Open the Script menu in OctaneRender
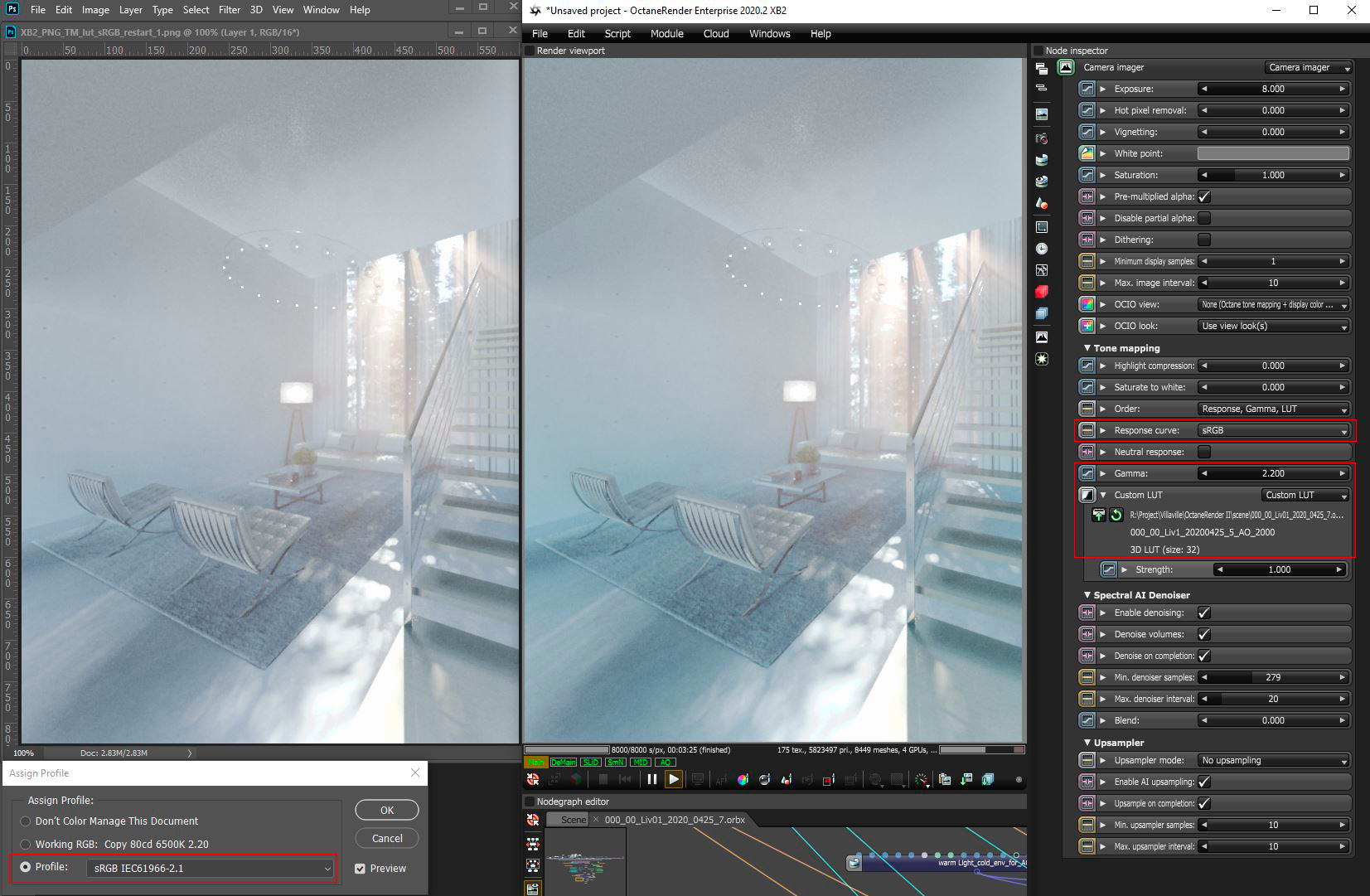 (x=617, y=34)
